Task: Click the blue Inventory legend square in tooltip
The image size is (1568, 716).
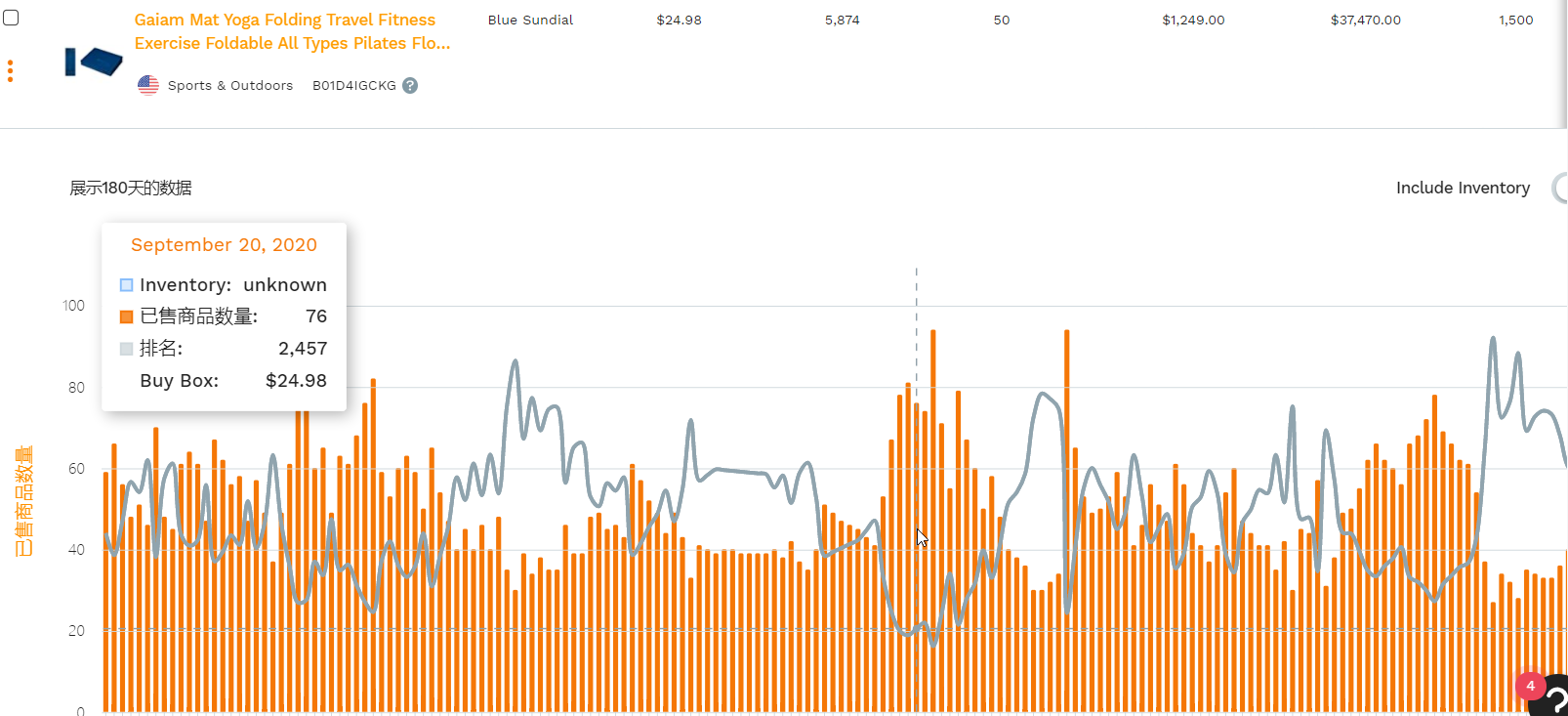Action: [x=126, y=285]
